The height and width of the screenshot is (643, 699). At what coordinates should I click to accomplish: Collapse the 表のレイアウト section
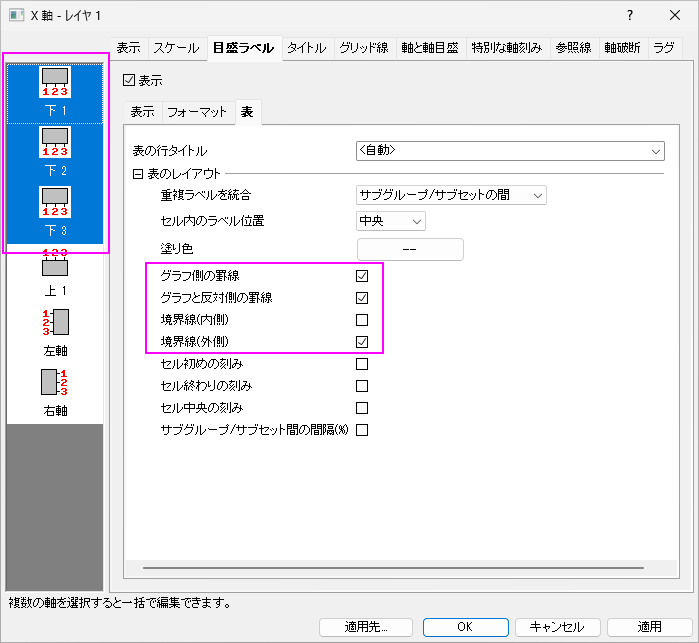[138, 174]
